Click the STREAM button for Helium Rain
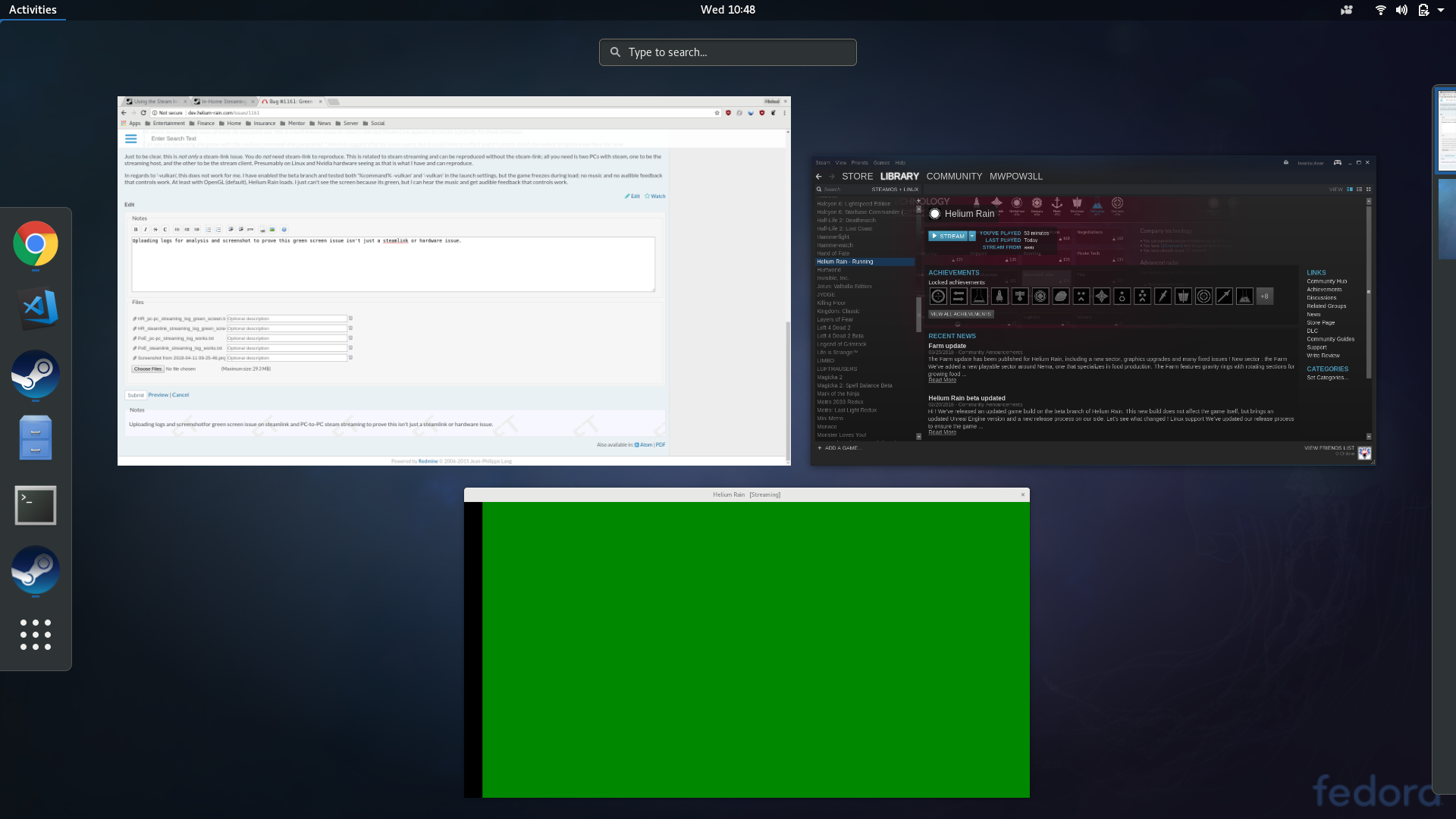 (948, 237)
